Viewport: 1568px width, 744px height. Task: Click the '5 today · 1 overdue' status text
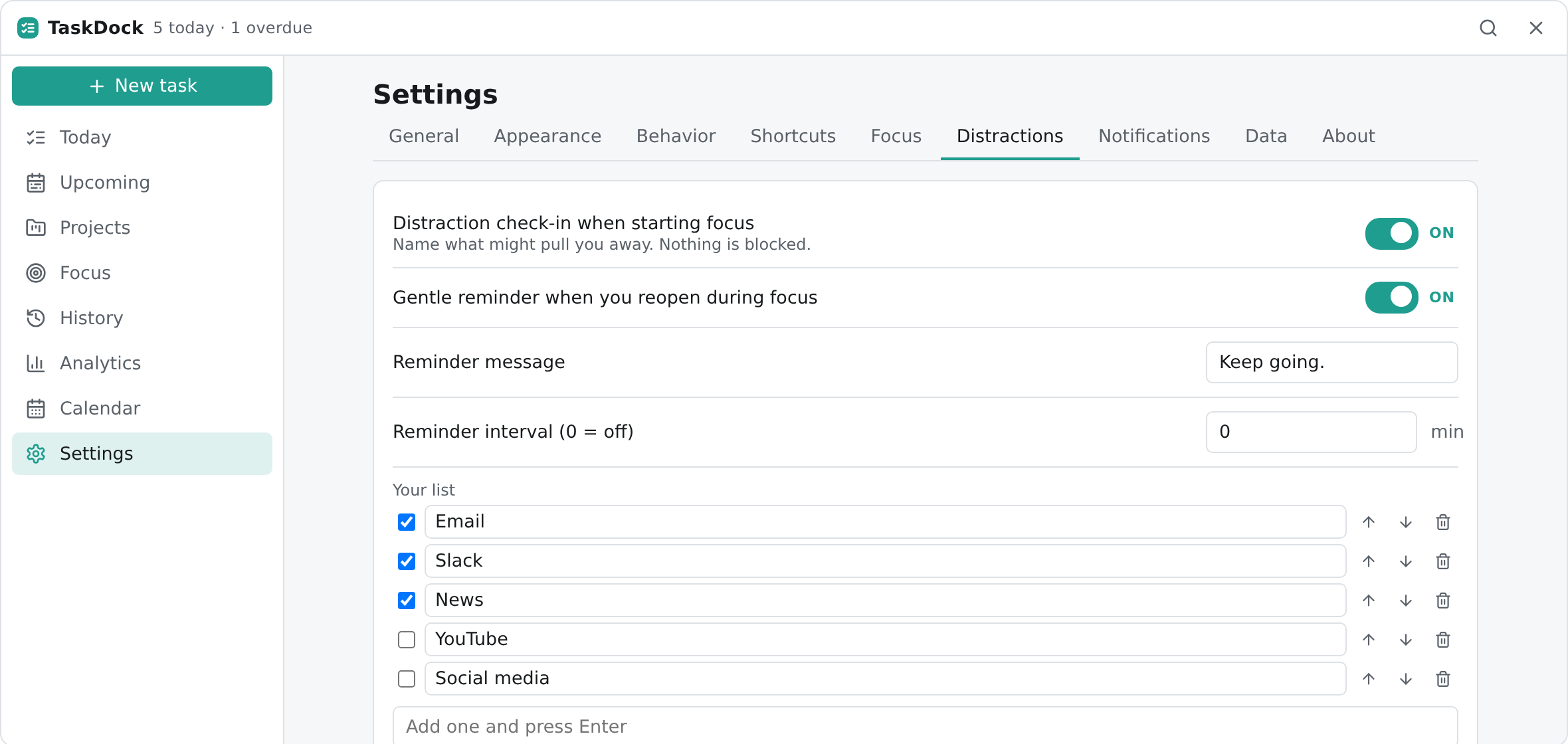tap(233, 28)
